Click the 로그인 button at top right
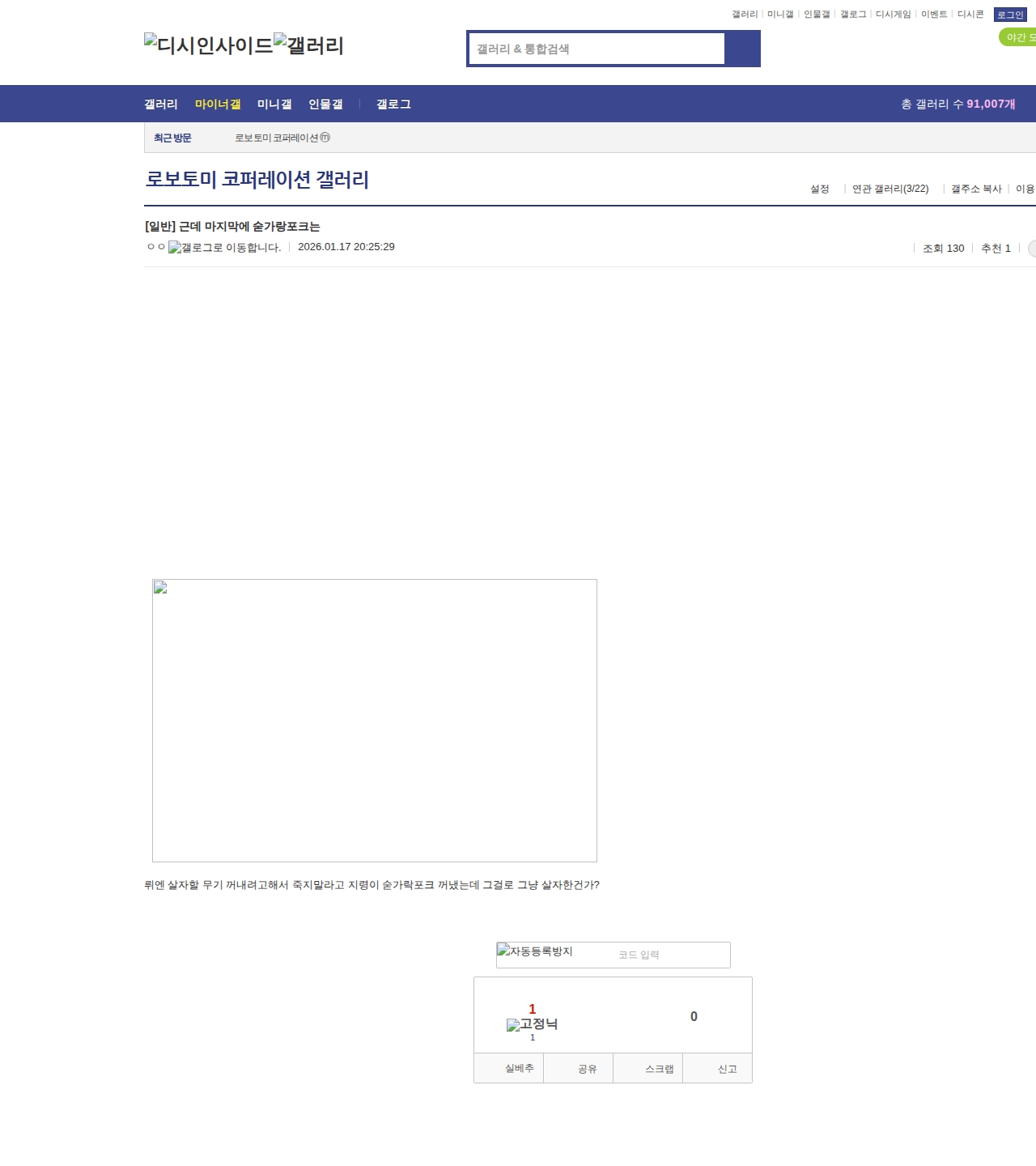This screenshot has width=1036, height=1166. tap(1009, 15)
